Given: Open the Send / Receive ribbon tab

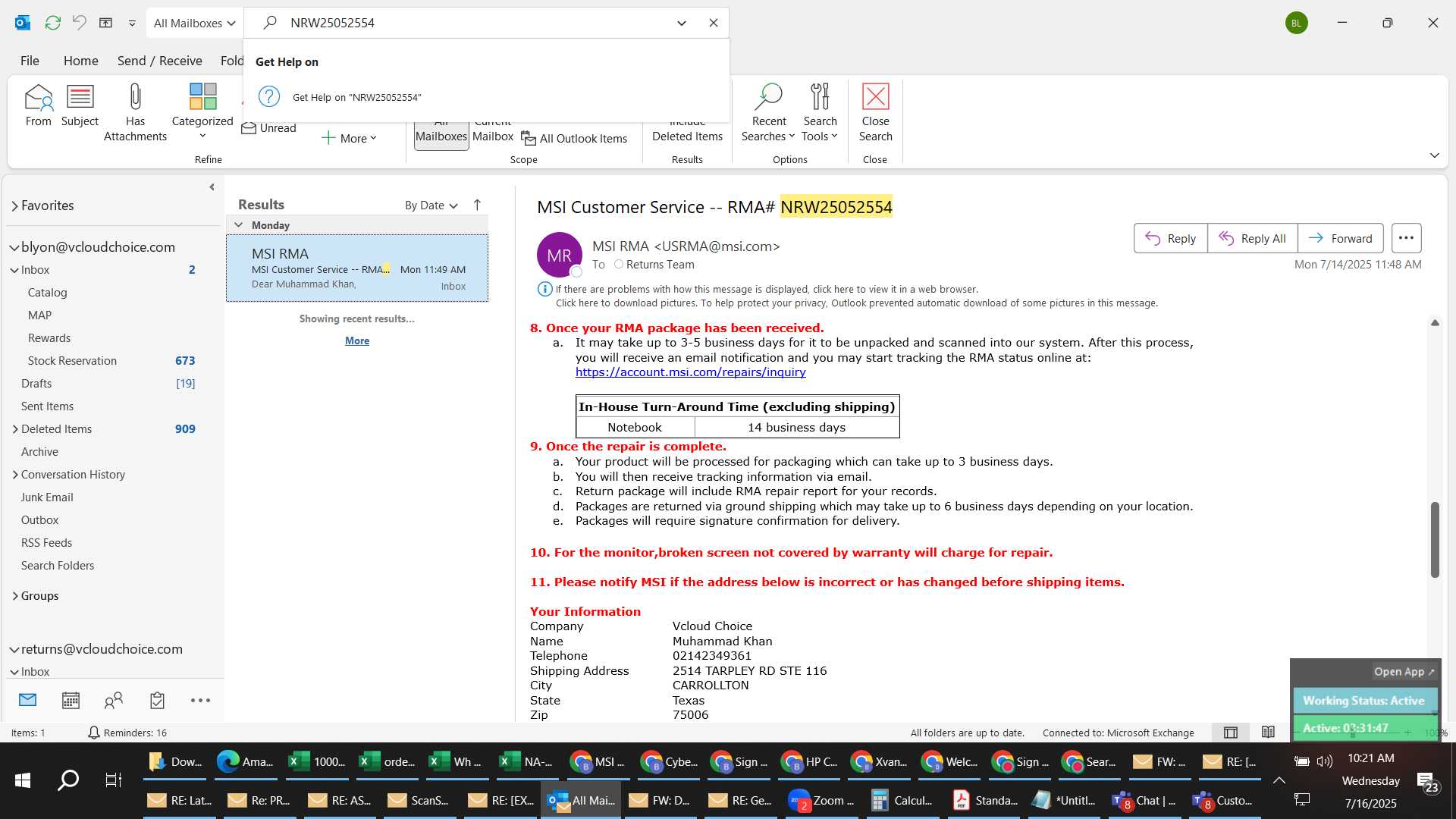Looking at the screenshot, I should [159, 61].
